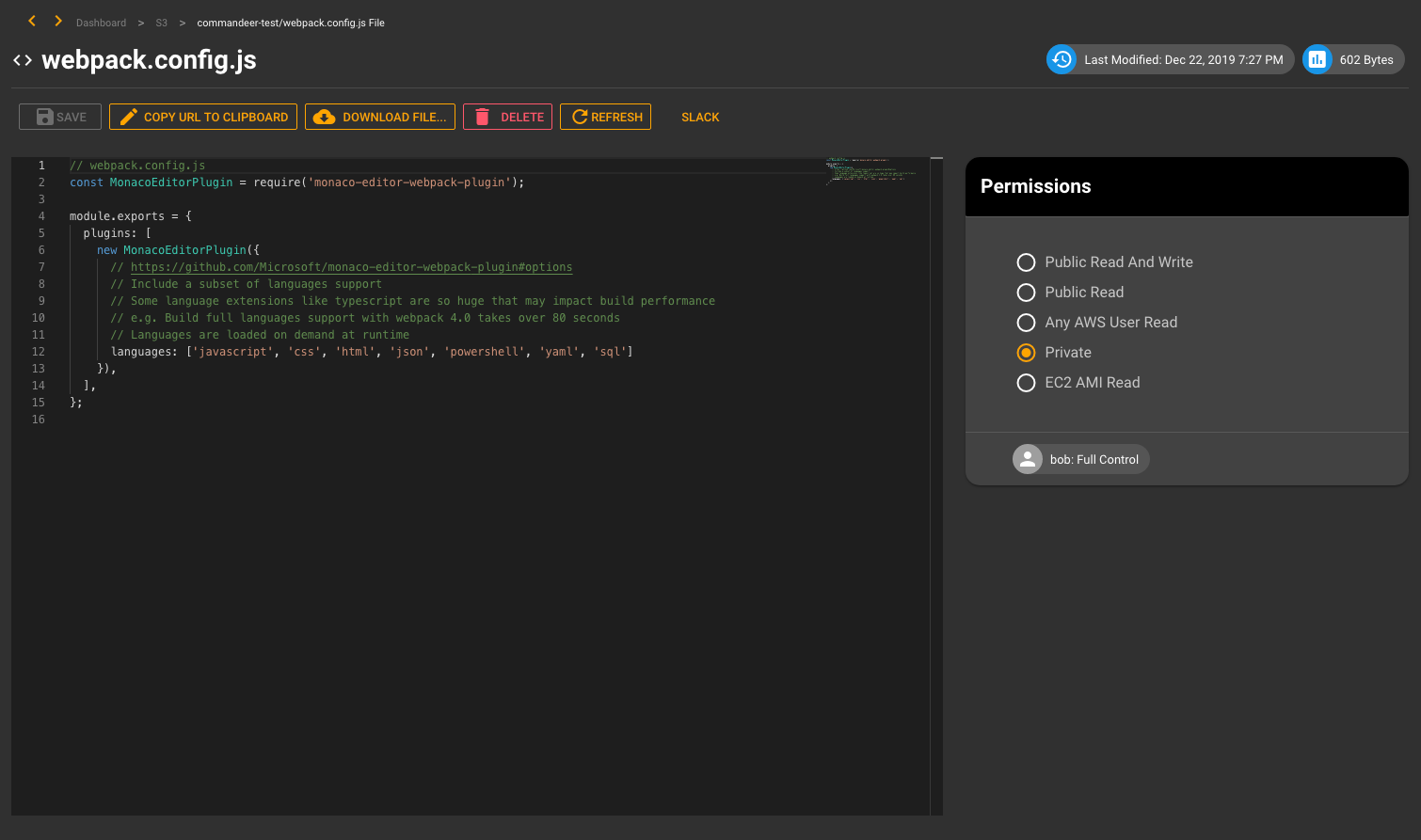Select the Private permission option
This screenshot has height=840, width=1421.
click(x=1054, y=353)
